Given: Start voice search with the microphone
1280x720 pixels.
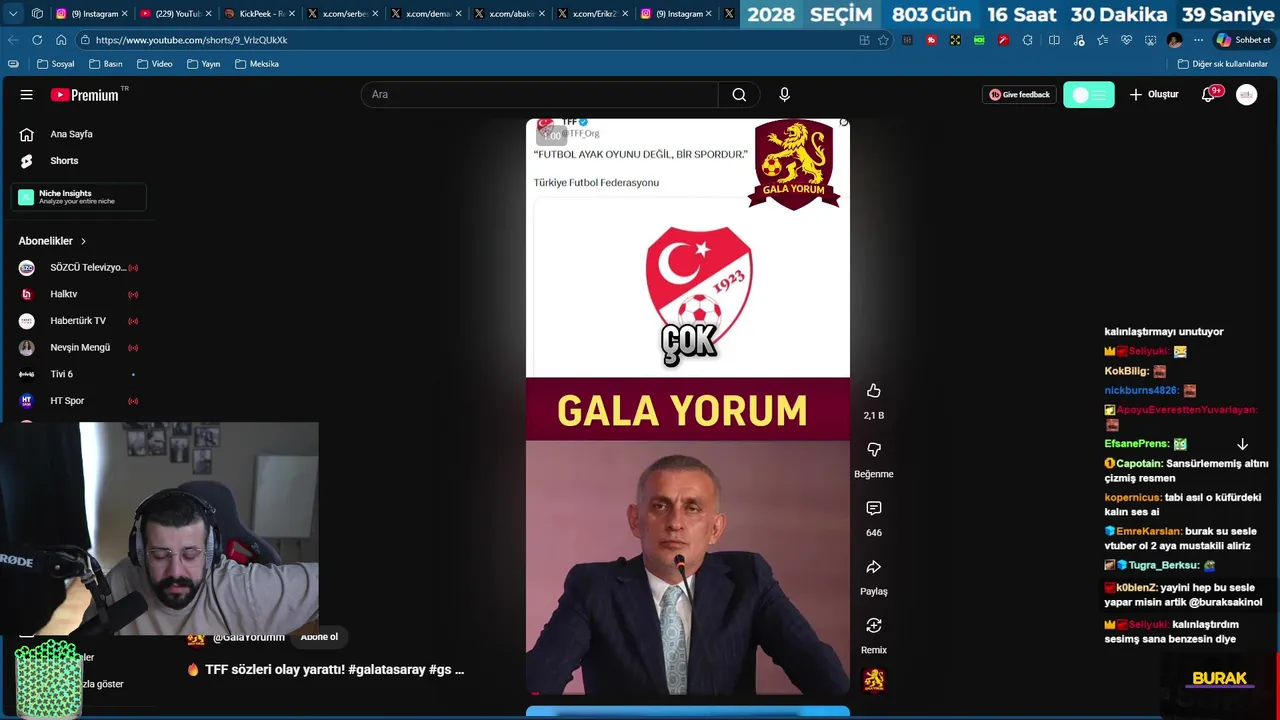Looking at the screenshot, I should pos(784,95).
